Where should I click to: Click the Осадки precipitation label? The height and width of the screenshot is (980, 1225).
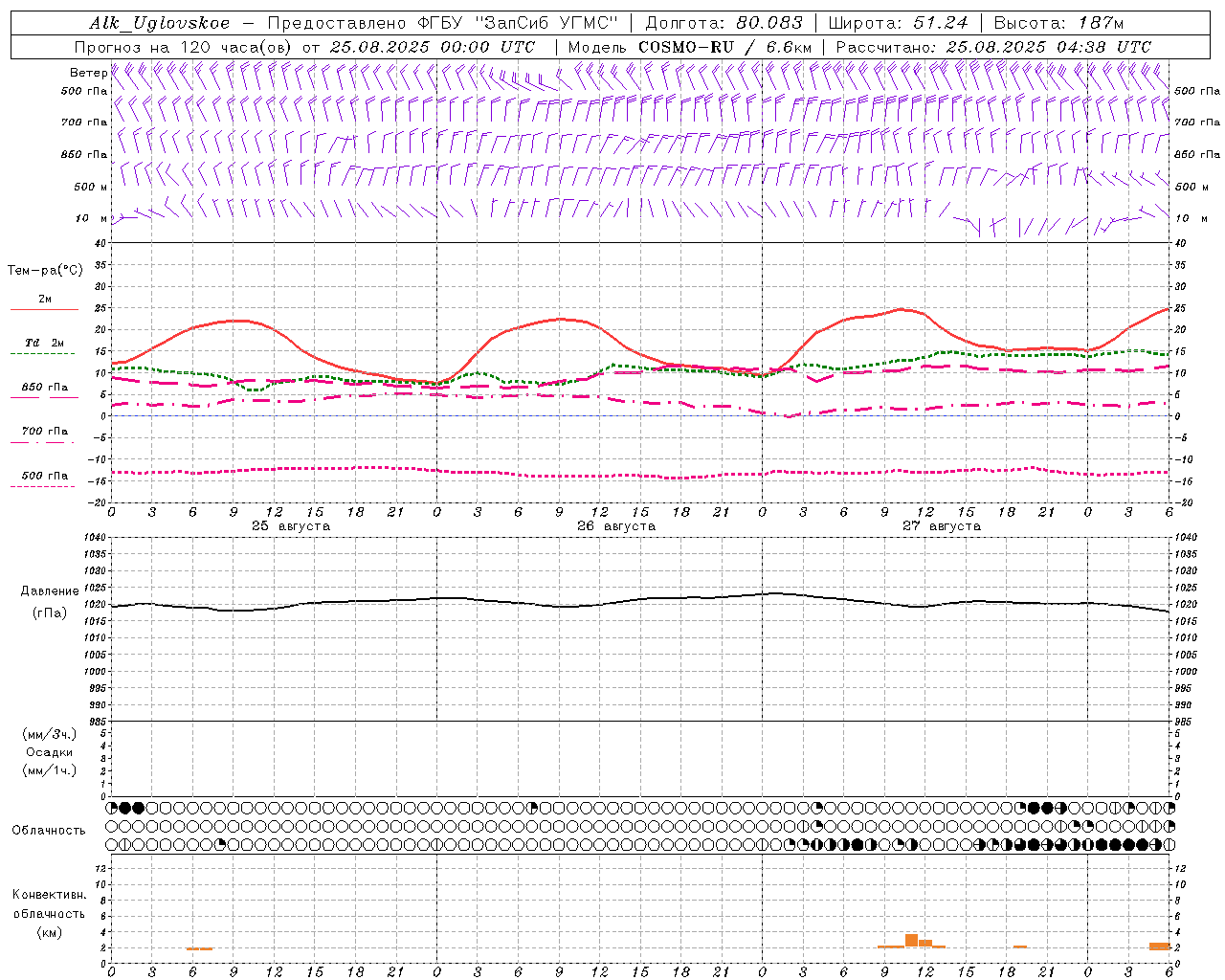[x=49, y=752]
